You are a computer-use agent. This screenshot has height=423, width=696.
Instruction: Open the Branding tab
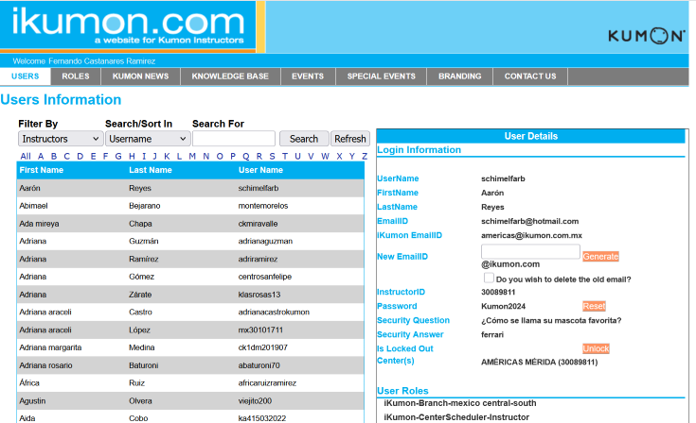[x=460, y=76]
